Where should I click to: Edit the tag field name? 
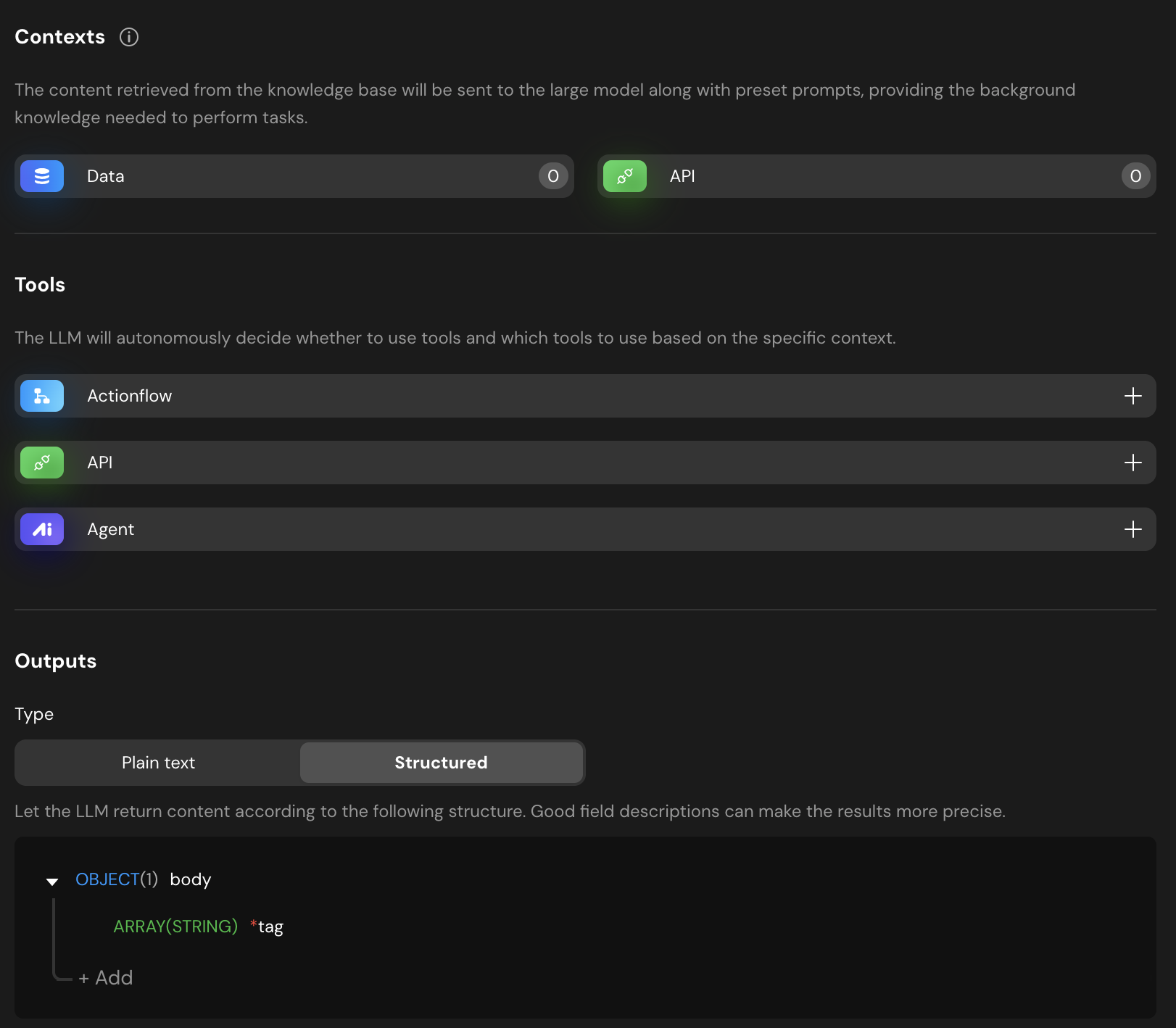pos(270,927)
